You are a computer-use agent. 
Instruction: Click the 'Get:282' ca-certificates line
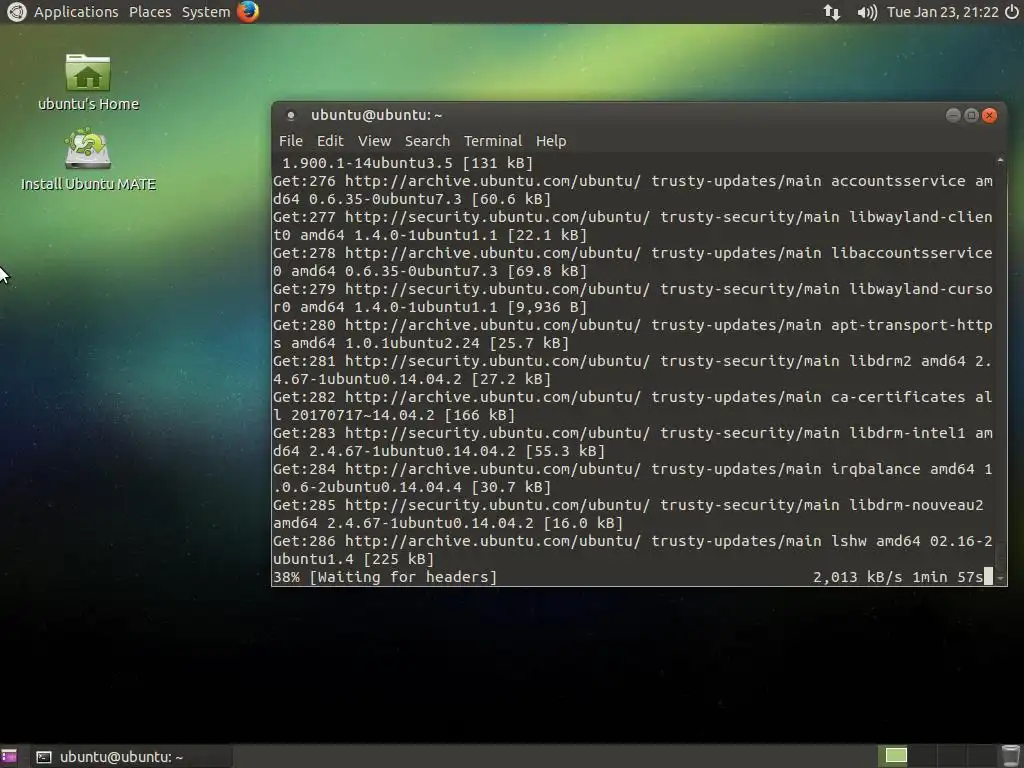pyautogui.click(x=633, y=406)
